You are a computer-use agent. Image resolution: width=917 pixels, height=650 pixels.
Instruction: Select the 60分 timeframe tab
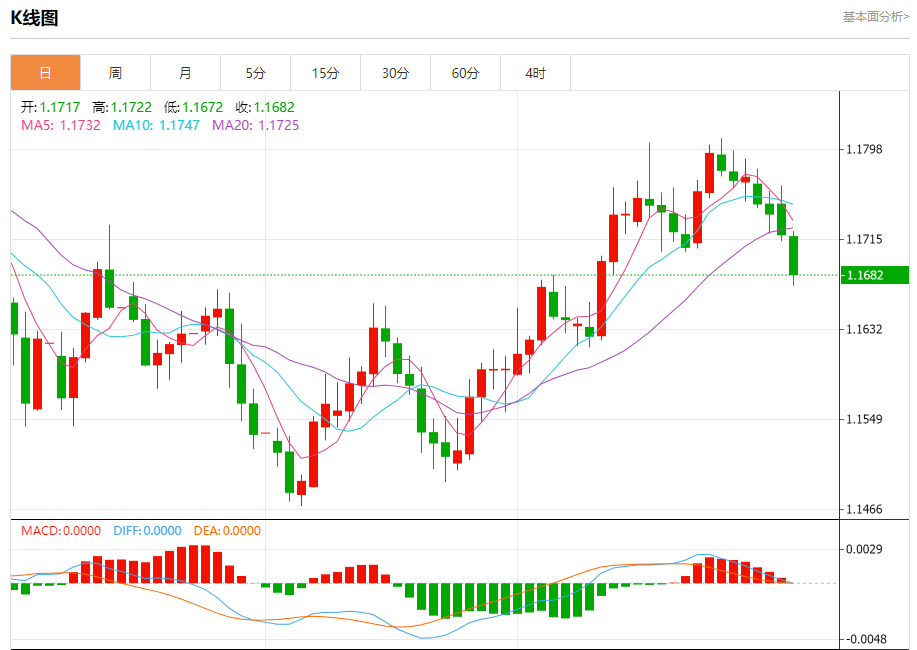click(x=465, y=73)
